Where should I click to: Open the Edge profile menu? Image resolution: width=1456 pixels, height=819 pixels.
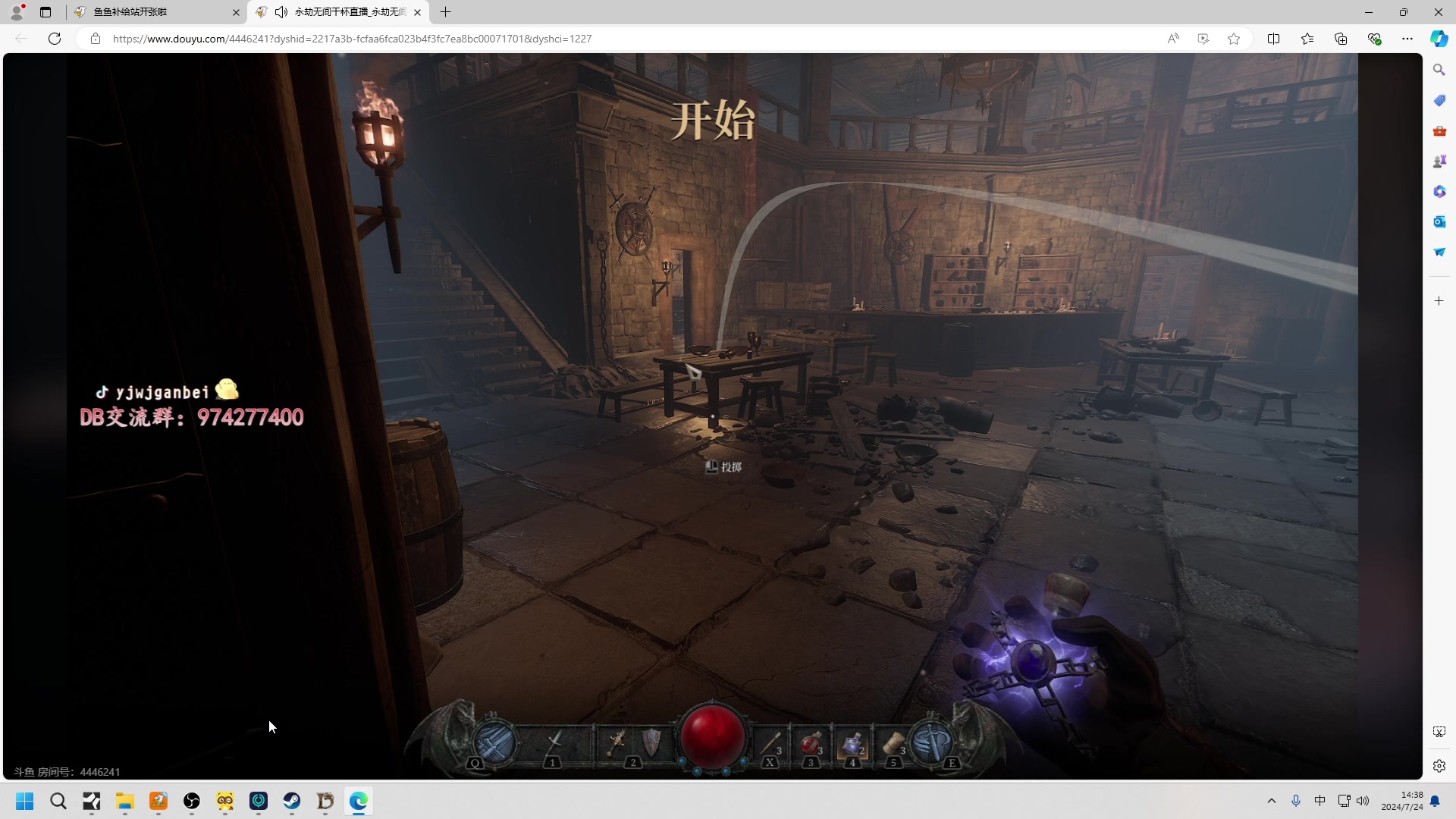pos(17,12)
